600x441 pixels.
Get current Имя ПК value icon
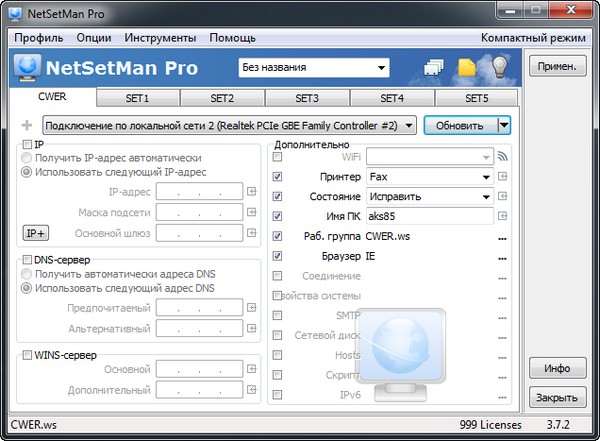(502, 216)
